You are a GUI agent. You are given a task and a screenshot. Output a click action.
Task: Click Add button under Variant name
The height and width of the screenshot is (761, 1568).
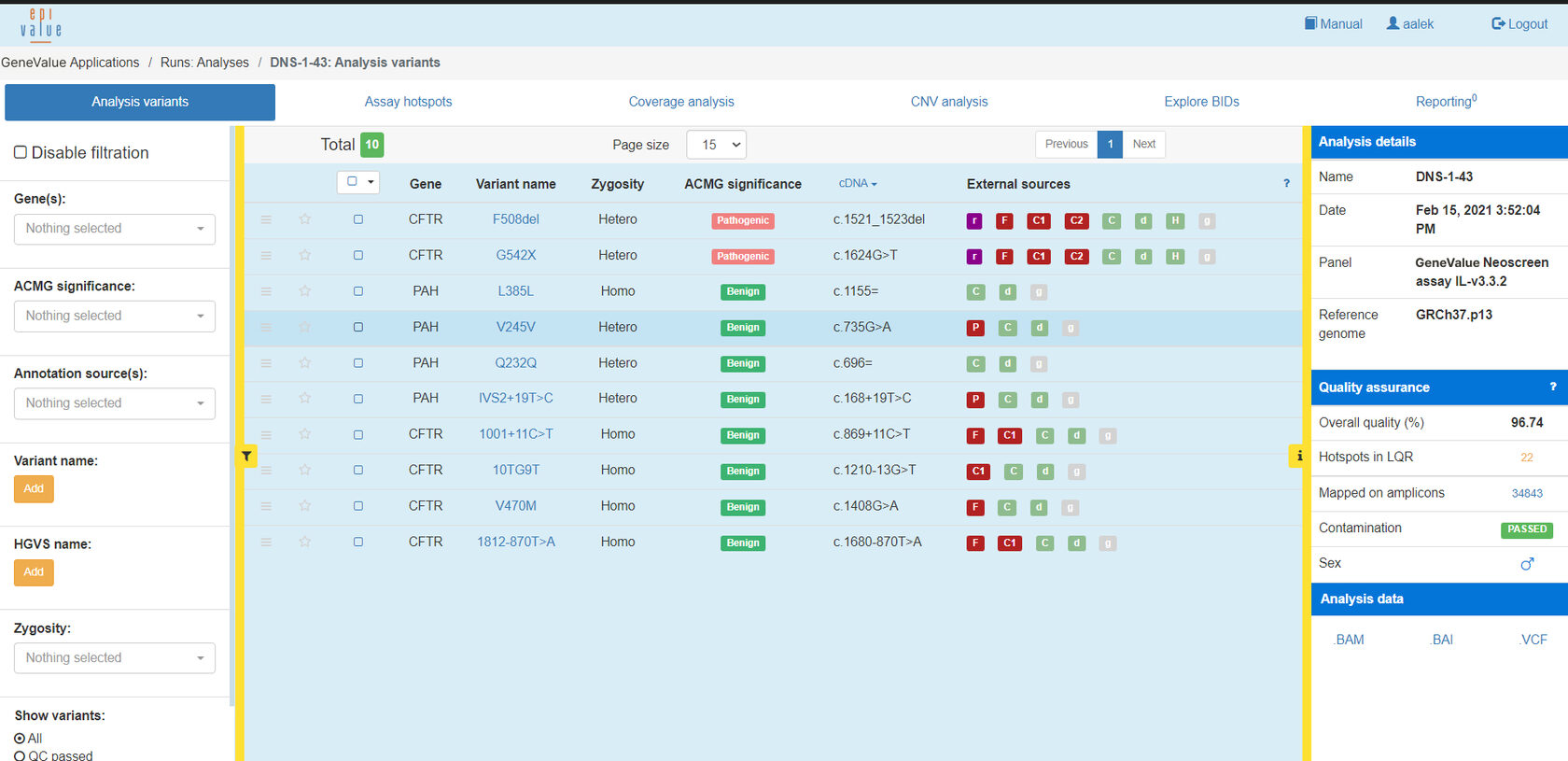34,488
